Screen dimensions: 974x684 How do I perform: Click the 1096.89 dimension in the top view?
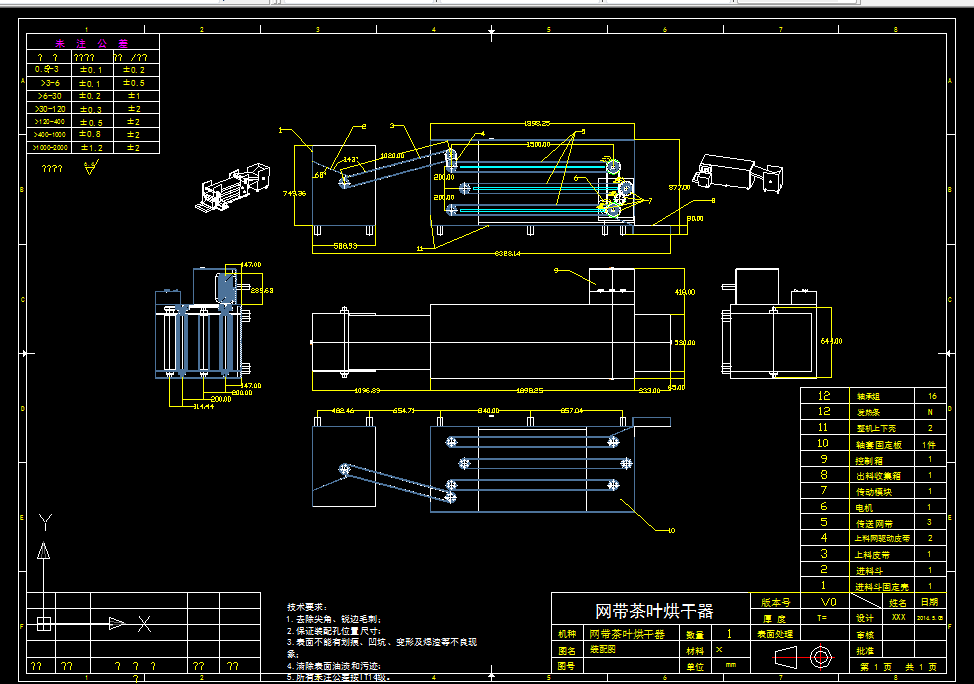[x=367, y=391]
